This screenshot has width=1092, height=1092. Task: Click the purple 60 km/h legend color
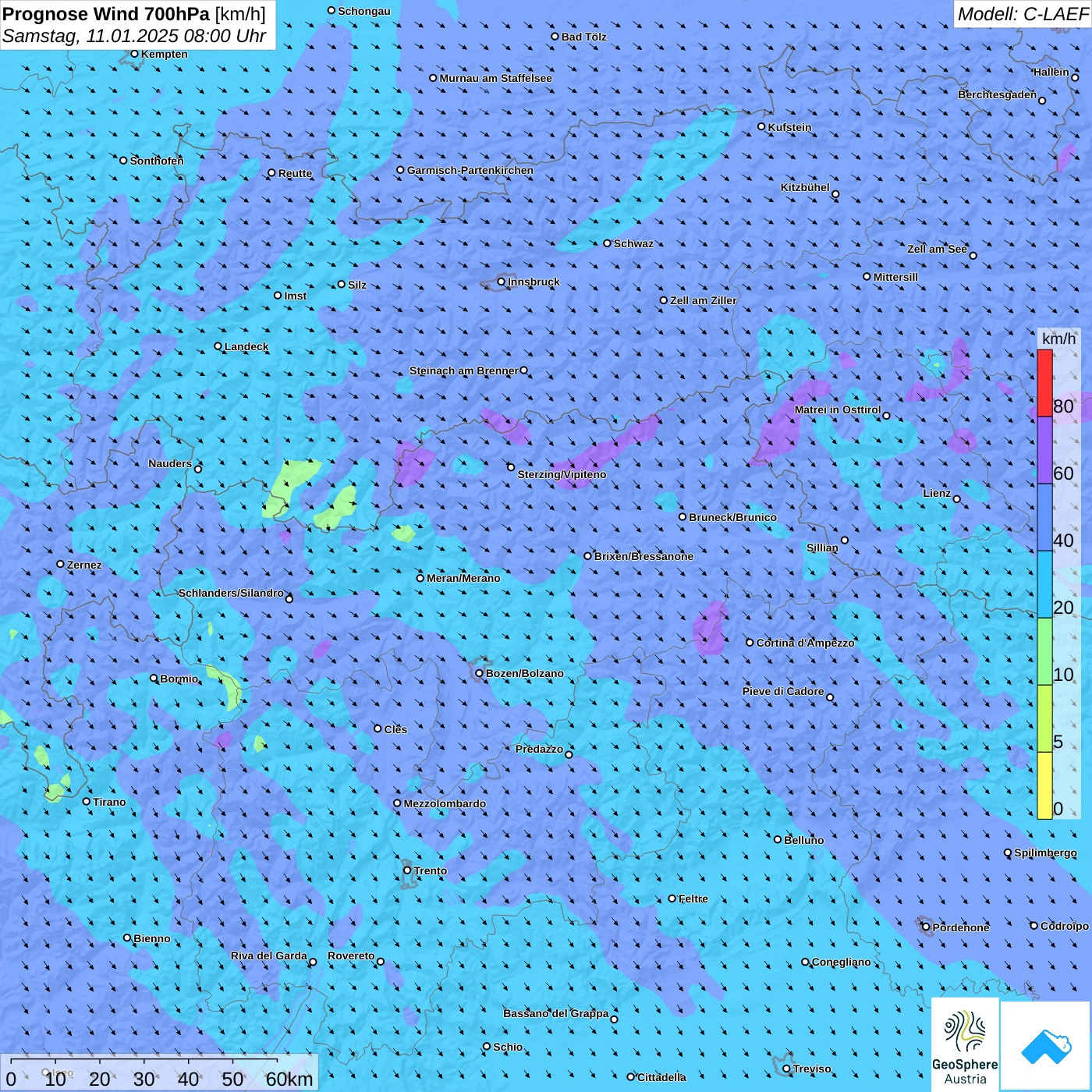(1044, 451)
